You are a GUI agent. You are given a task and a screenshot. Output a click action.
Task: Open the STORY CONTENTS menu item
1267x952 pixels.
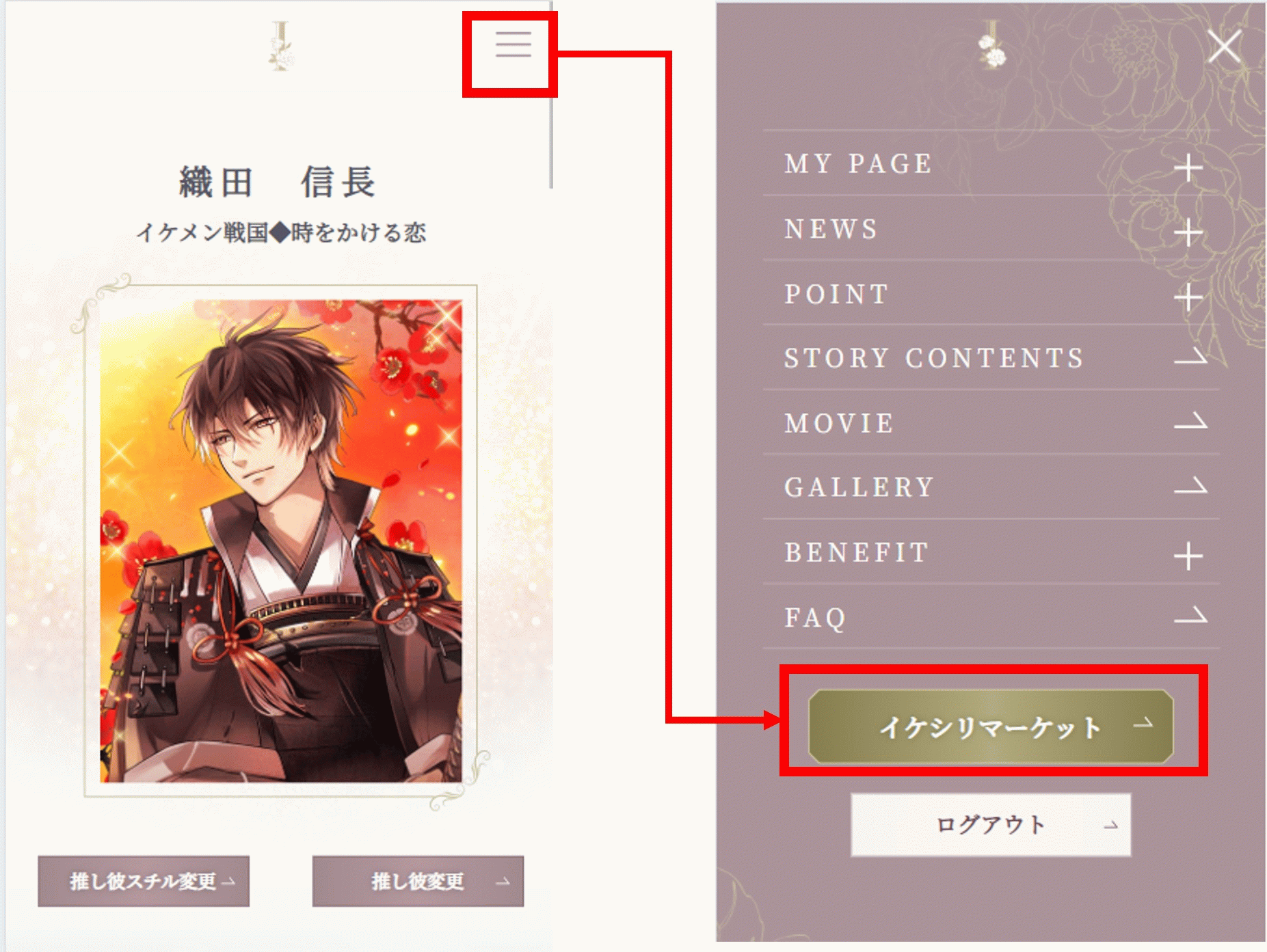[x=991, y=357]
